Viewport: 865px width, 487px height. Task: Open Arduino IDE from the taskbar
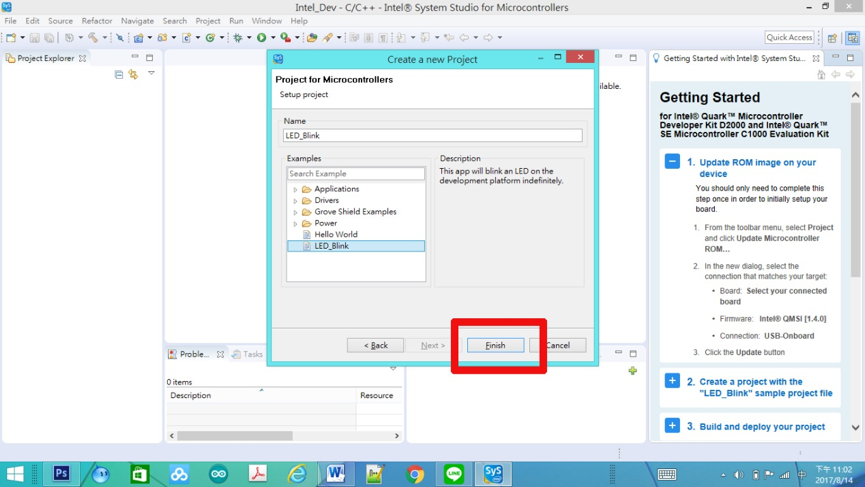(218, 474)
